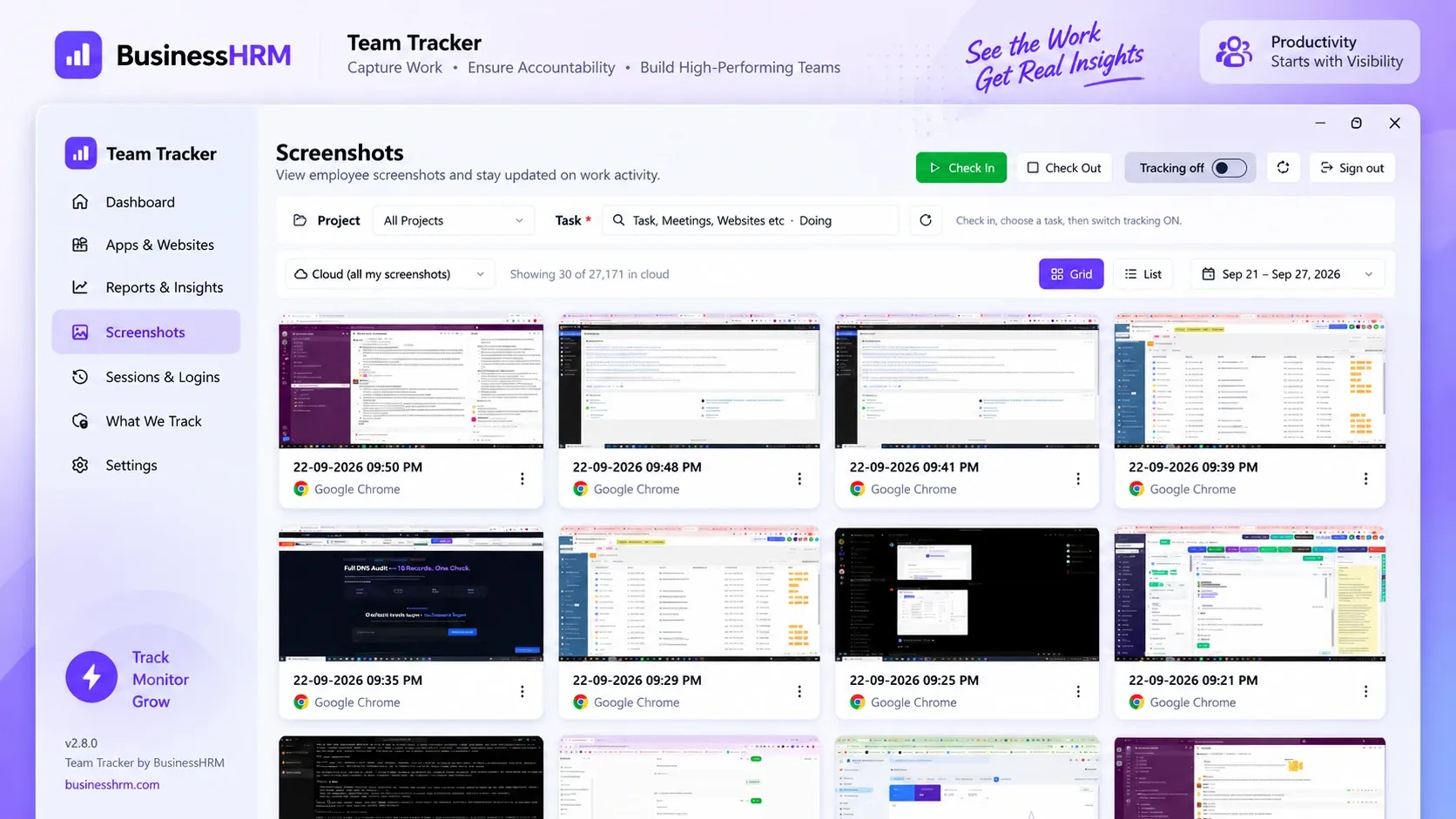Image resolution: width=1456 pixels, height=819 pixels.
Task: Refresh the task list beside the Task field
Action: coord(926,220)
